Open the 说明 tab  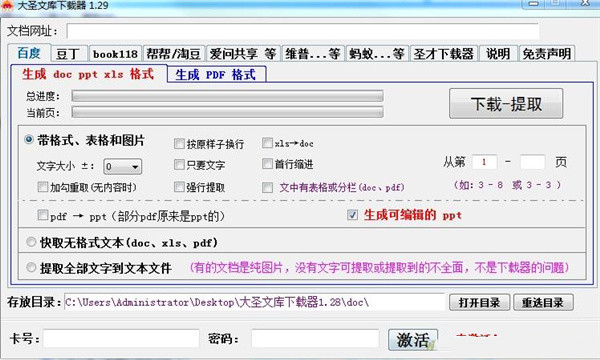click(x=498, y=54)
